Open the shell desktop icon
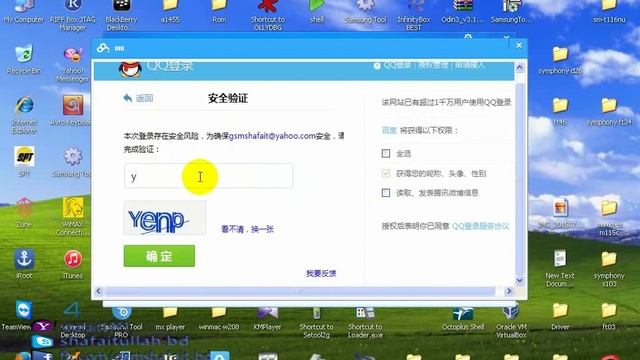 (317, 11)
